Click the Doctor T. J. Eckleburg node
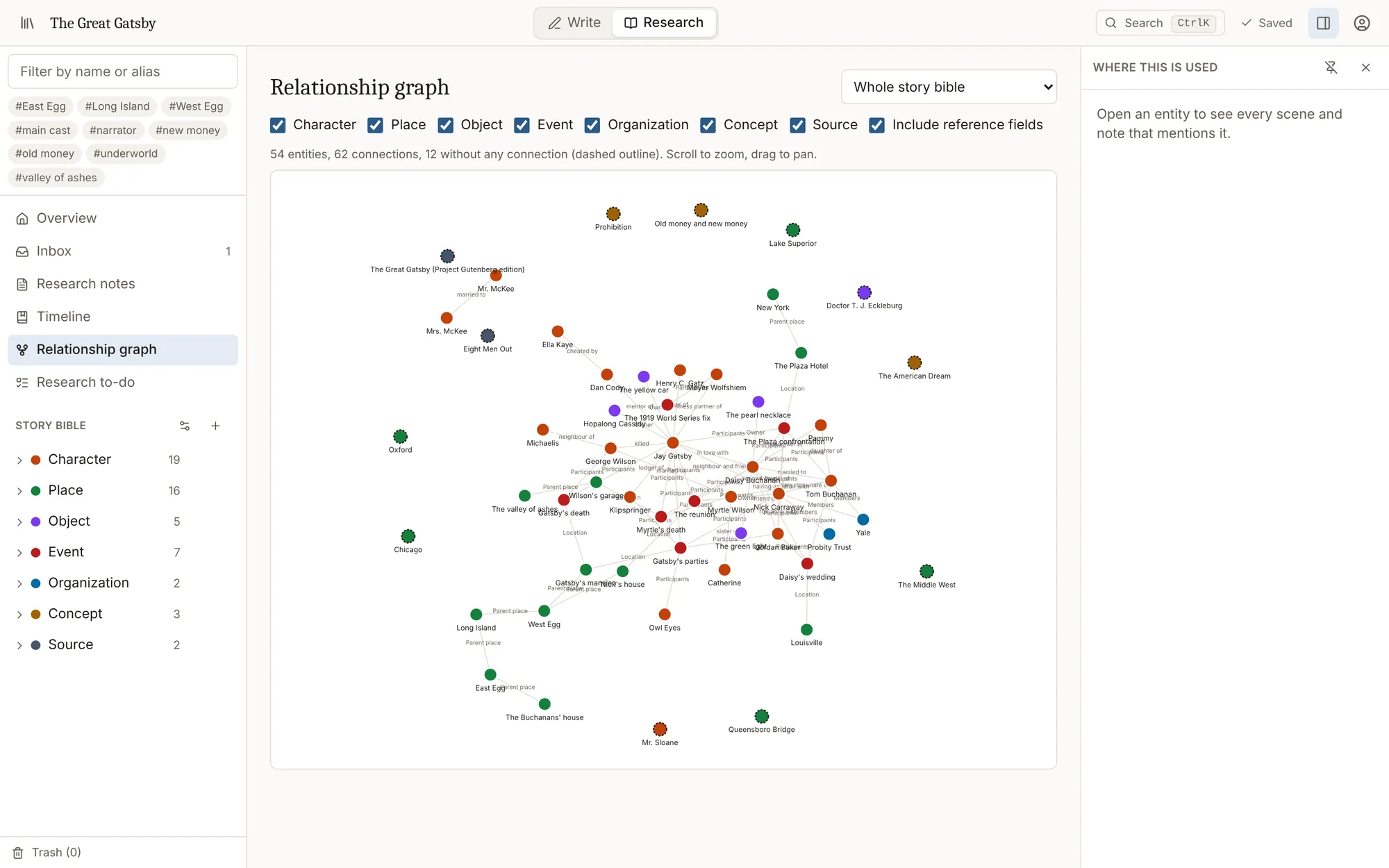The image size is (1389, 868). click(864, 292)
